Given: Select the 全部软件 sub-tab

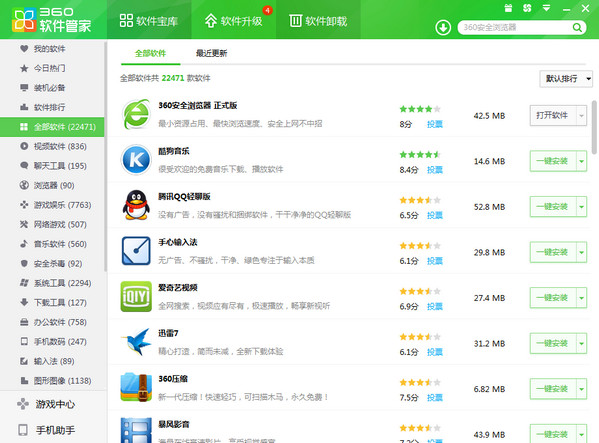Looking at the screenshot, I should [151, 53].
